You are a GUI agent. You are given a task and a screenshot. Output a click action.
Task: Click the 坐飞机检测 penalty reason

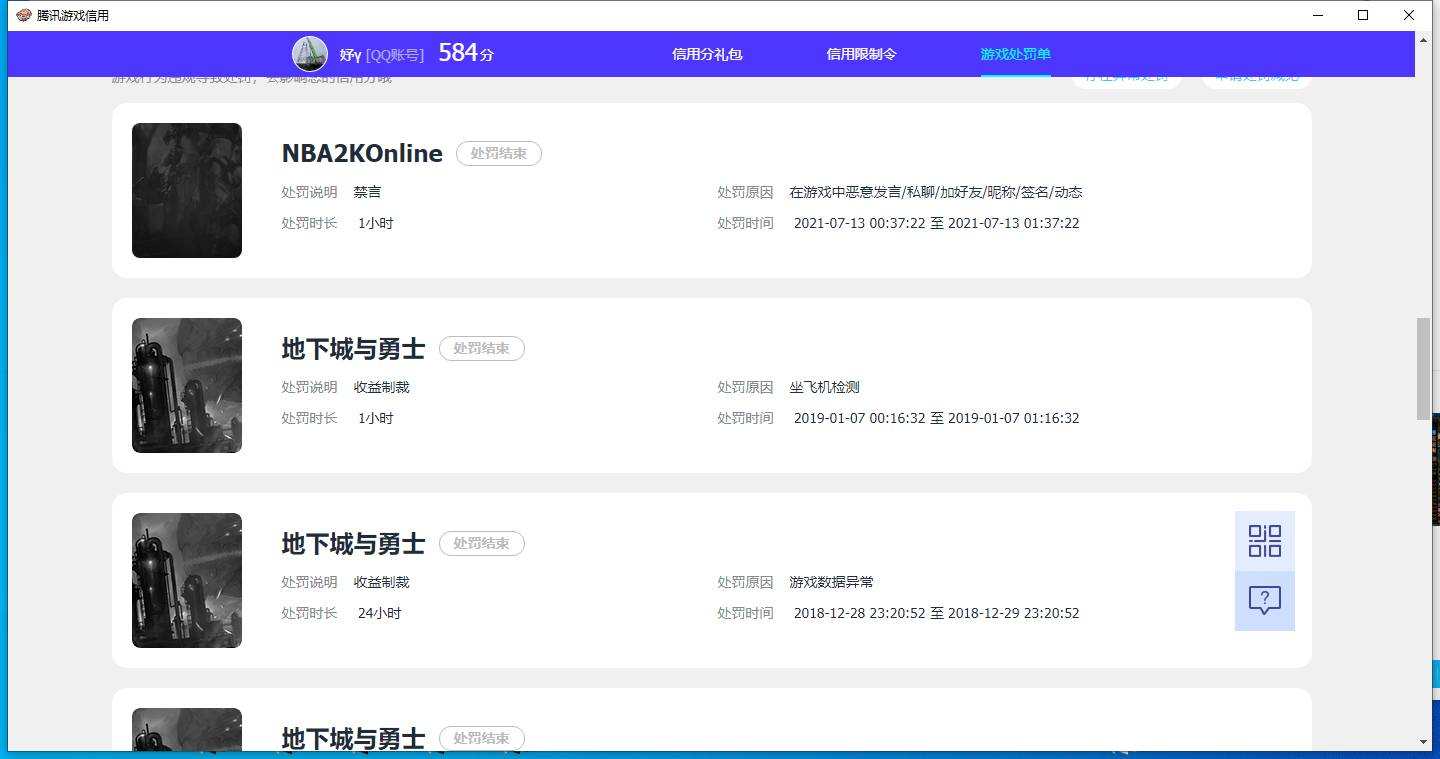pyautogui.click(x=824, y=387)
